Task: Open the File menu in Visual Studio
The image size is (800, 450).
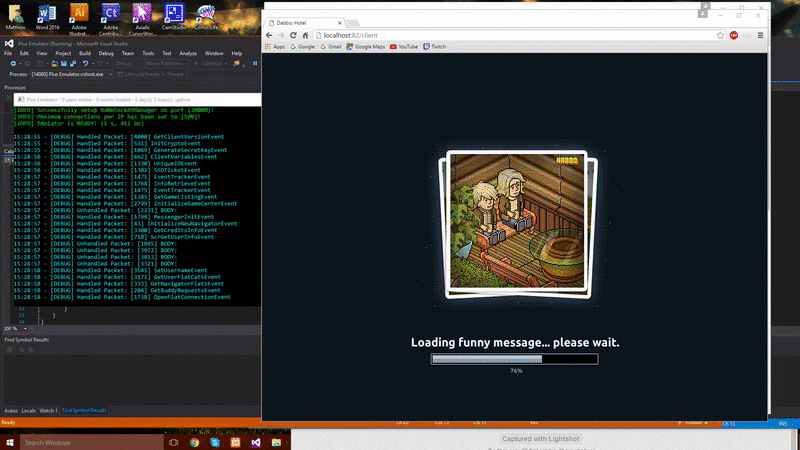Action: tap(8, 53)
